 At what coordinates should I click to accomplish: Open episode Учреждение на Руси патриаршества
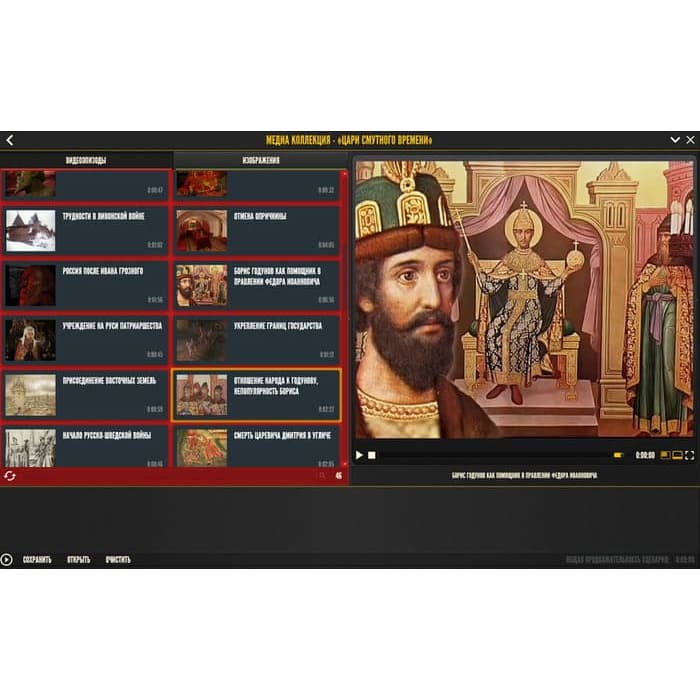(x=85, y=341)
